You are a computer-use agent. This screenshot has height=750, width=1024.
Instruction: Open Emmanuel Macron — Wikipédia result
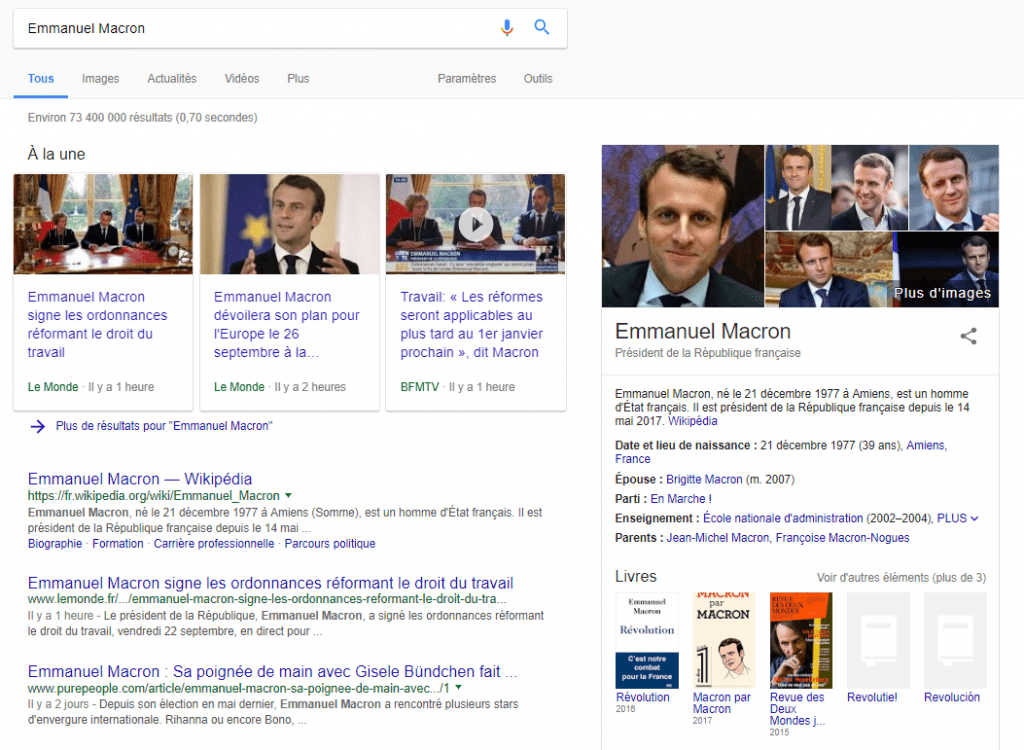(x=140, y=479)
